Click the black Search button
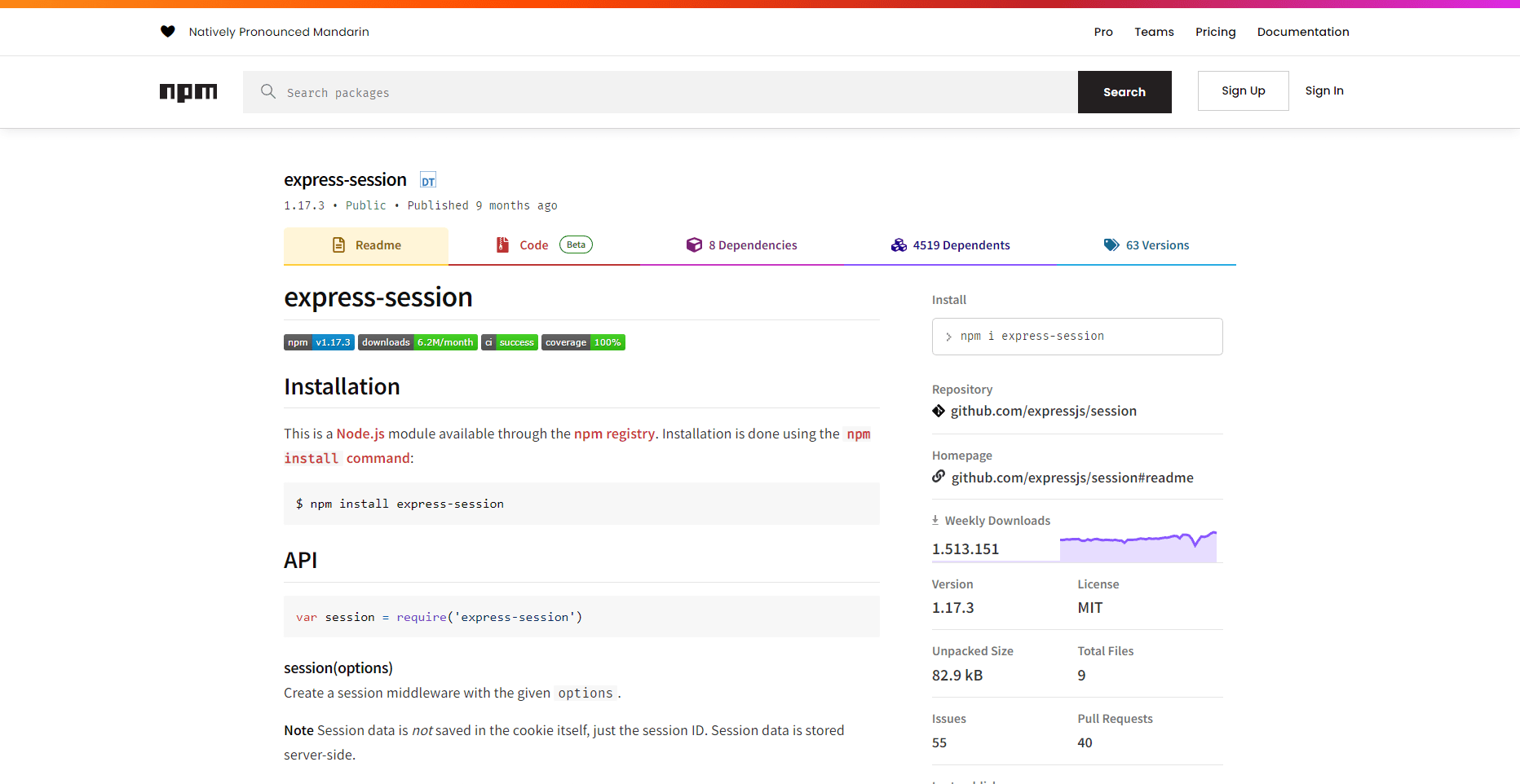Image resolution: width=1520 pixels, height=784 pixels. (x=1125, y=92)
